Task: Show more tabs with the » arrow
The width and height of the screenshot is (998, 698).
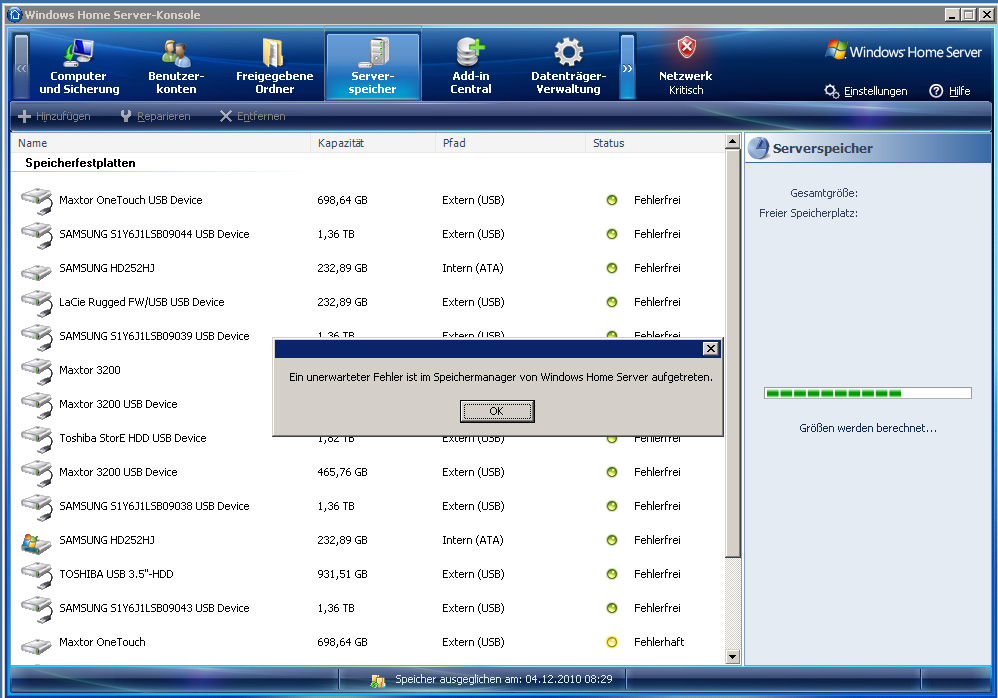Action: point(628,67)
